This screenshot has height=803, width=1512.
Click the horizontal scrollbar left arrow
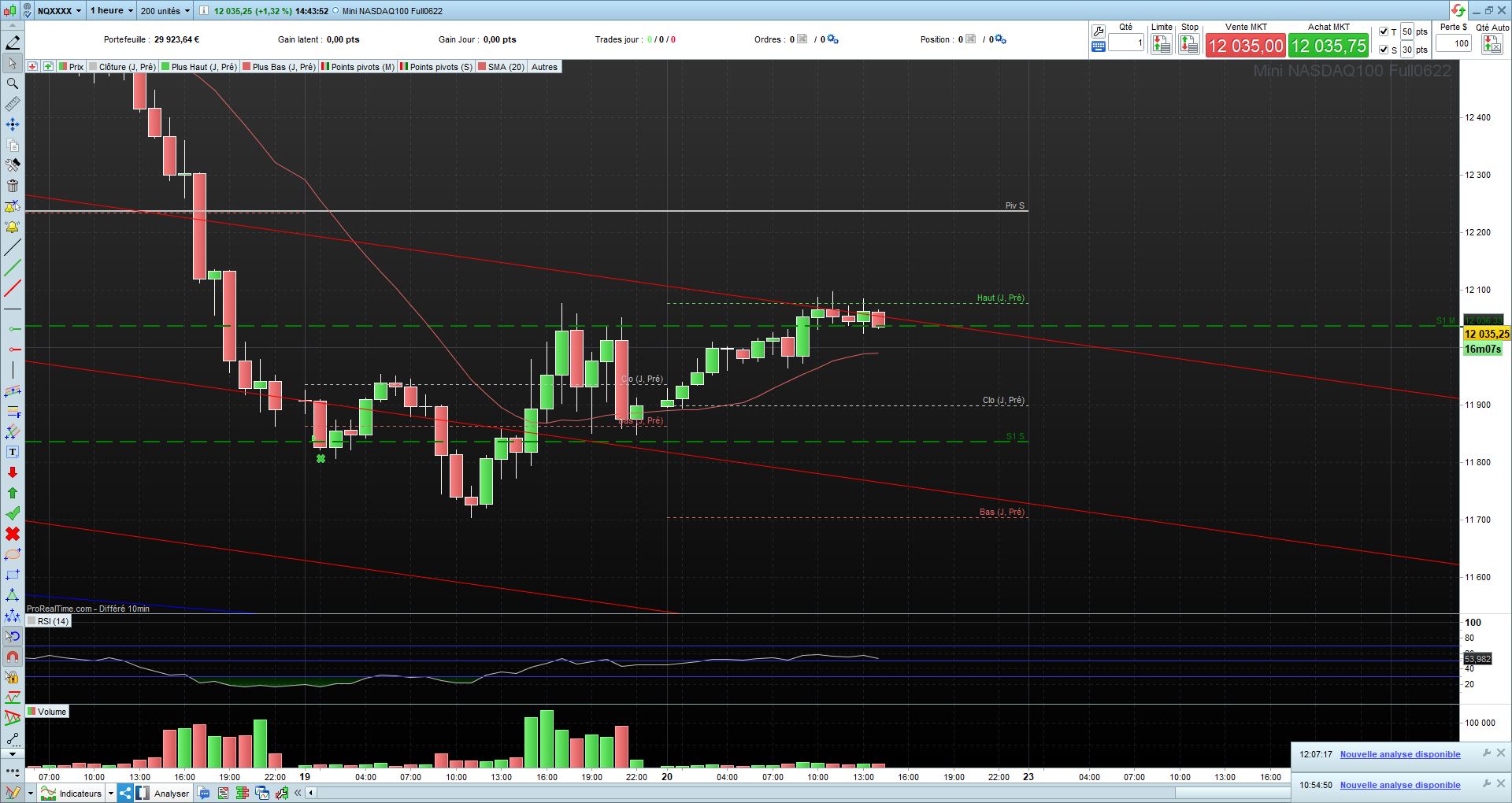pyautogui.click(x=312, y=794)
